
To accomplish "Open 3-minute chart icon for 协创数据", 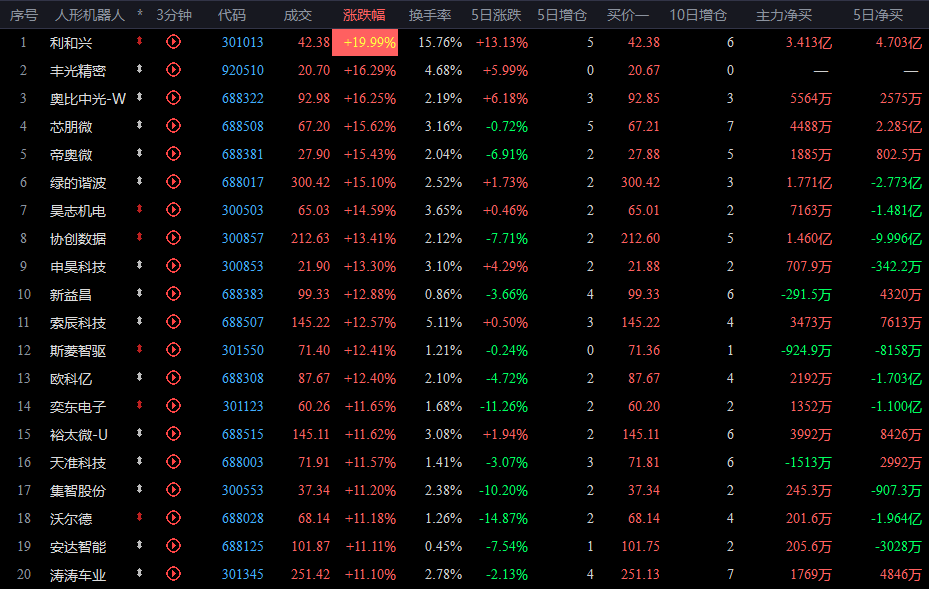I will pos(173,238).
